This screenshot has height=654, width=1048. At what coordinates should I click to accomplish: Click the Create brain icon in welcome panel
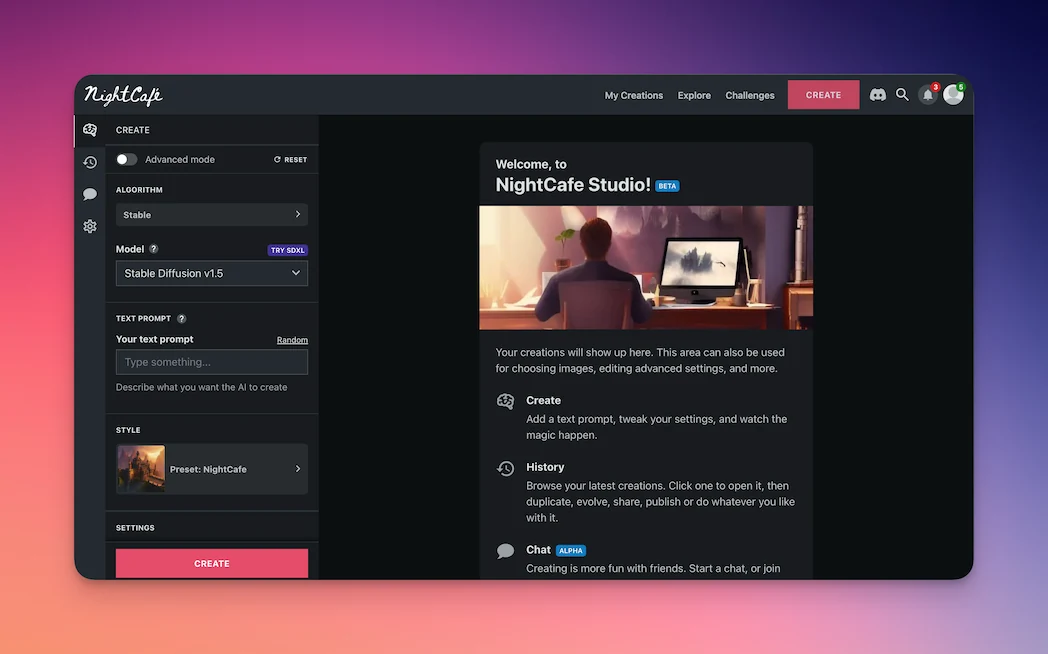click(x=505, y=401)
